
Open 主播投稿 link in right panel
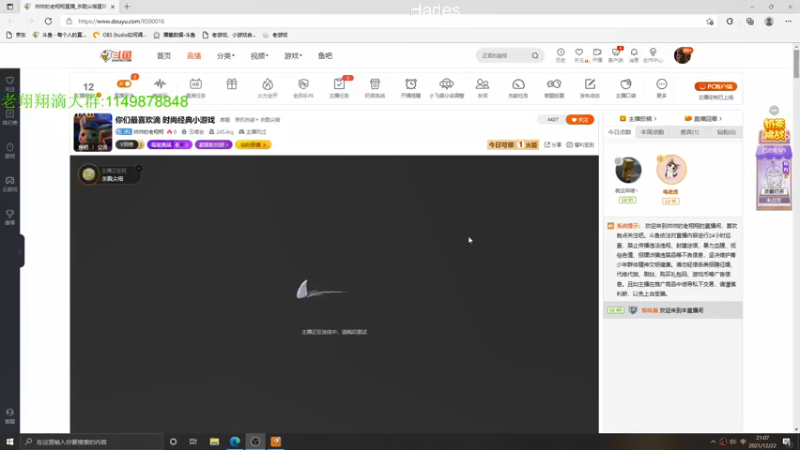[x=638, y=119]
